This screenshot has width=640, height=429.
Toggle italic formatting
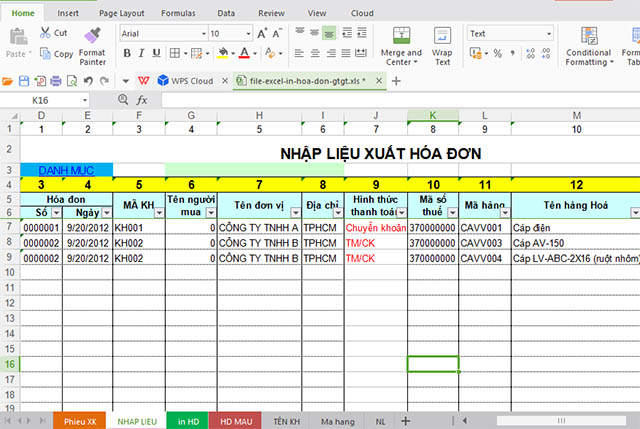[141, 53]
